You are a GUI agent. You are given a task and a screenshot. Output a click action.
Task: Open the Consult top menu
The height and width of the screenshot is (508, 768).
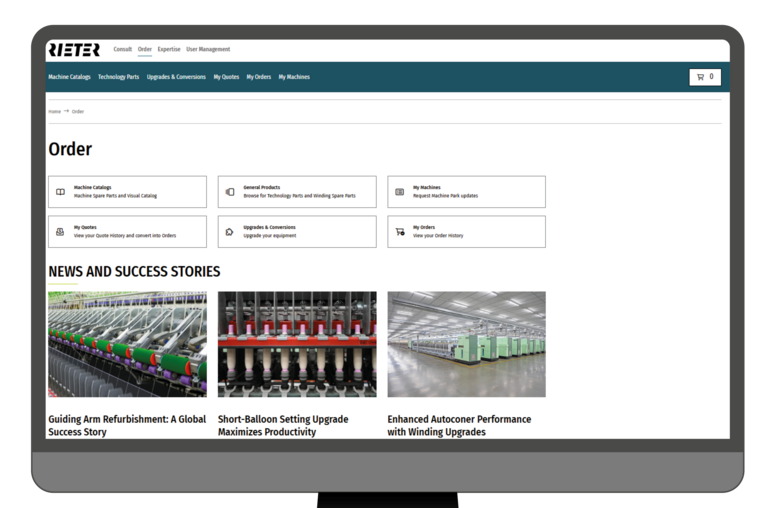pyautogui.click(x=122, y=49)
